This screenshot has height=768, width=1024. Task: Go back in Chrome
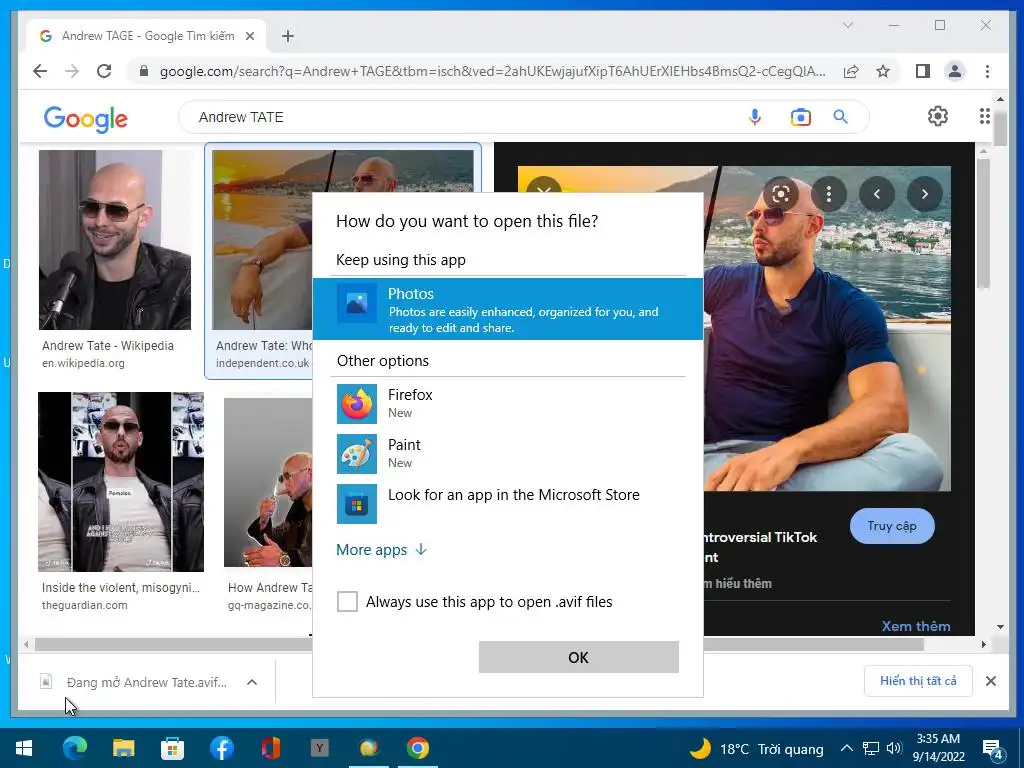tap(40, 71)
